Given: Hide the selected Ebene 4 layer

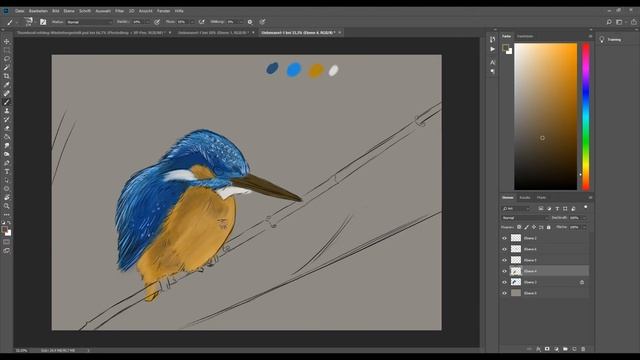Looking at the screenshot, I should [504, 271].
